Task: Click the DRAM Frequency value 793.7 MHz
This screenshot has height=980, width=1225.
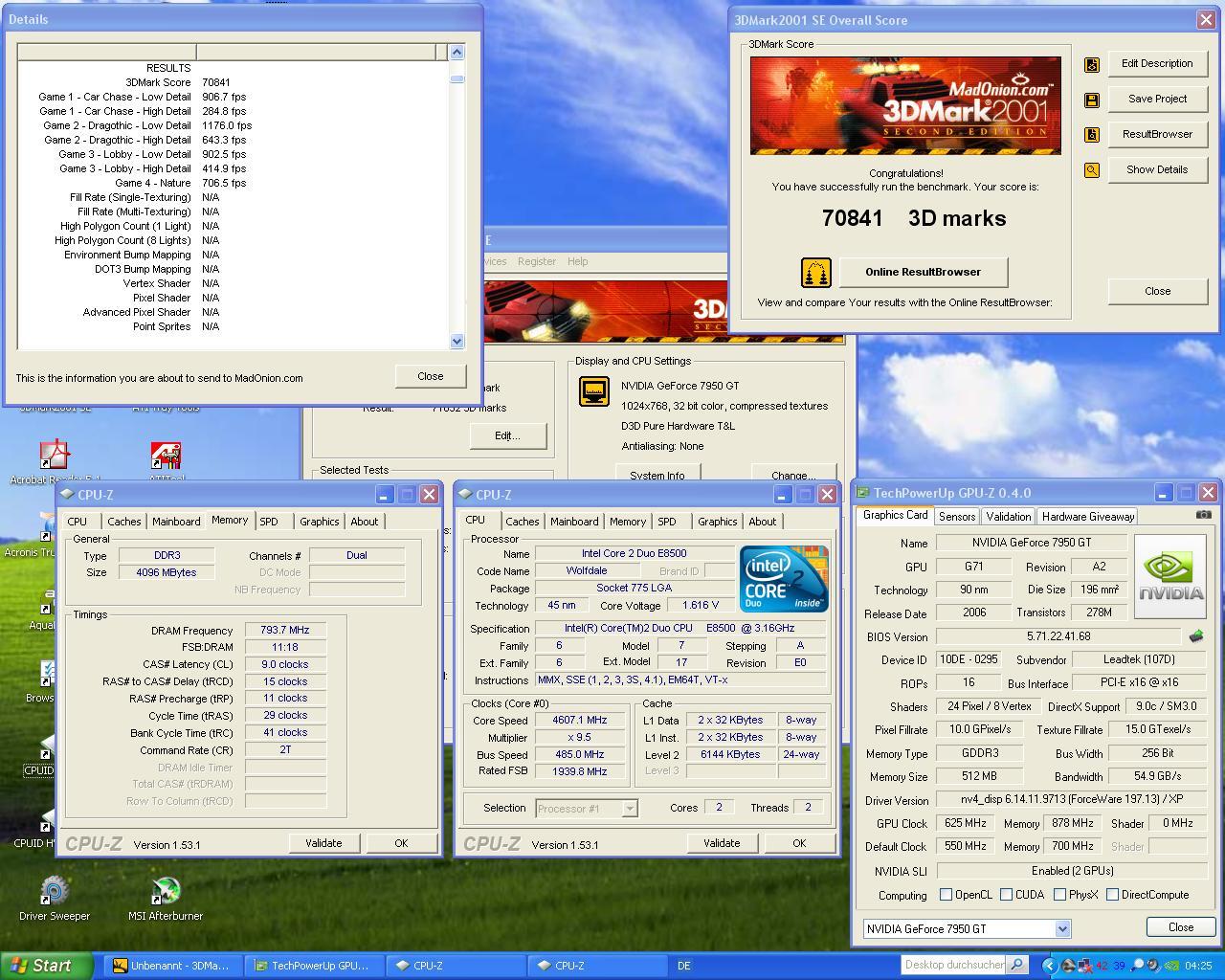Action: pyautogui.click(x=285, y=631)
